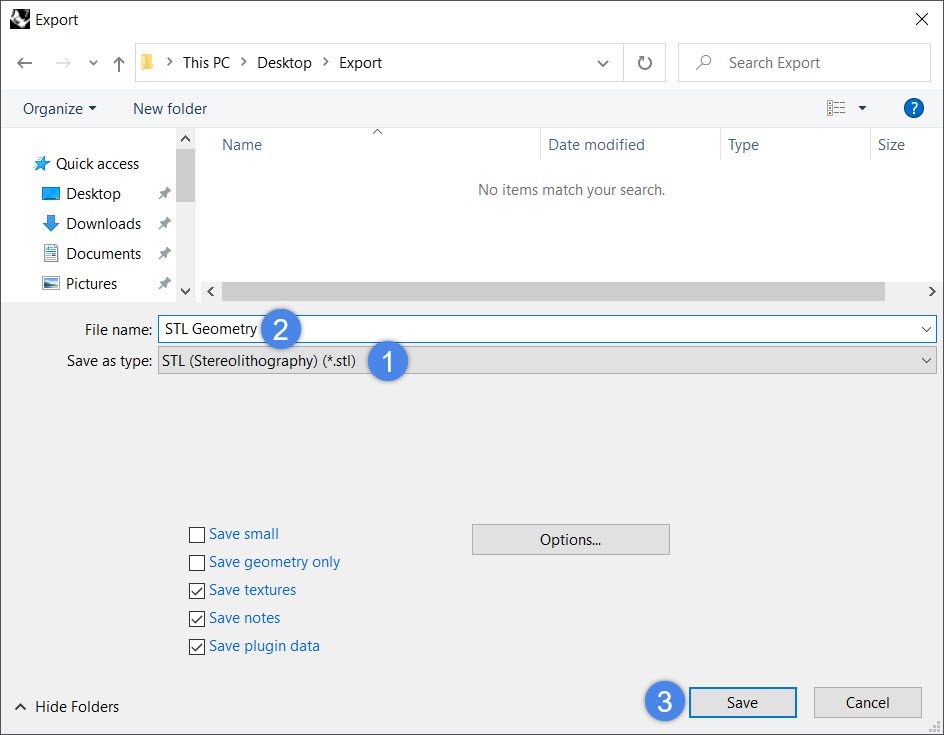Expand the File name dropdown arrow
944x735 pixels.
pyautogui.click(x=925, y=328)
